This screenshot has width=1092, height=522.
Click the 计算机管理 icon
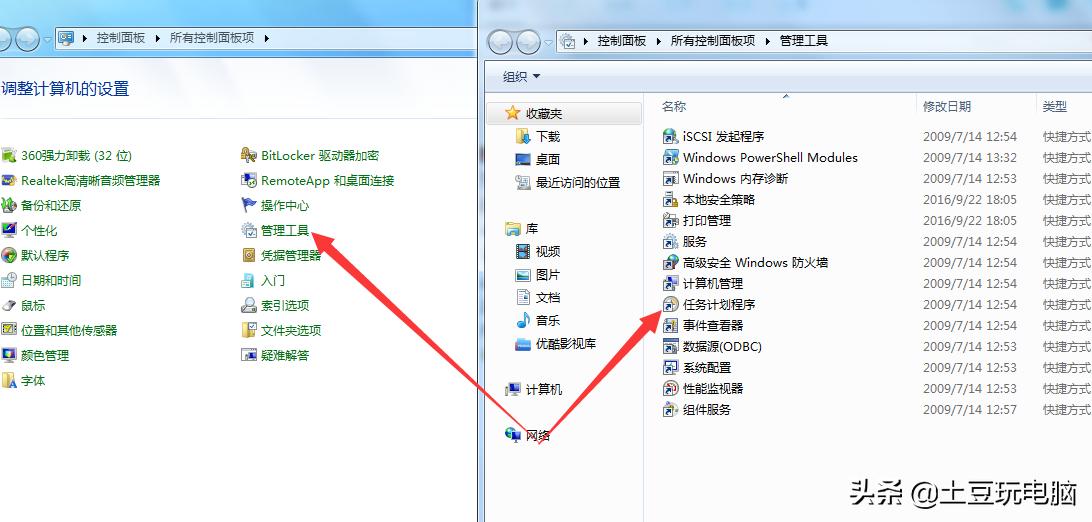[x=670, y=283]
